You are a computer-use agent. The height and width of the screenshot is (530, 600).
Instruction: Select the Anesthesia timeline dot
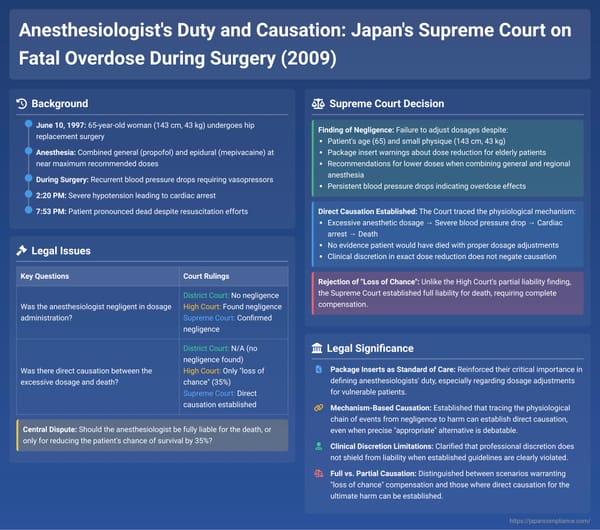click(x=29, y=151)
